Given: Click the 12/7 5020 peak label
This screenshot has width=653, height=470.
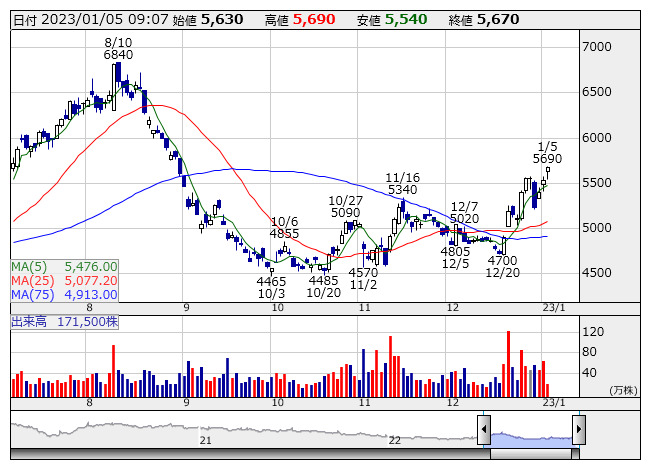Looking at the screenshot, I should (x=464, y=213).
